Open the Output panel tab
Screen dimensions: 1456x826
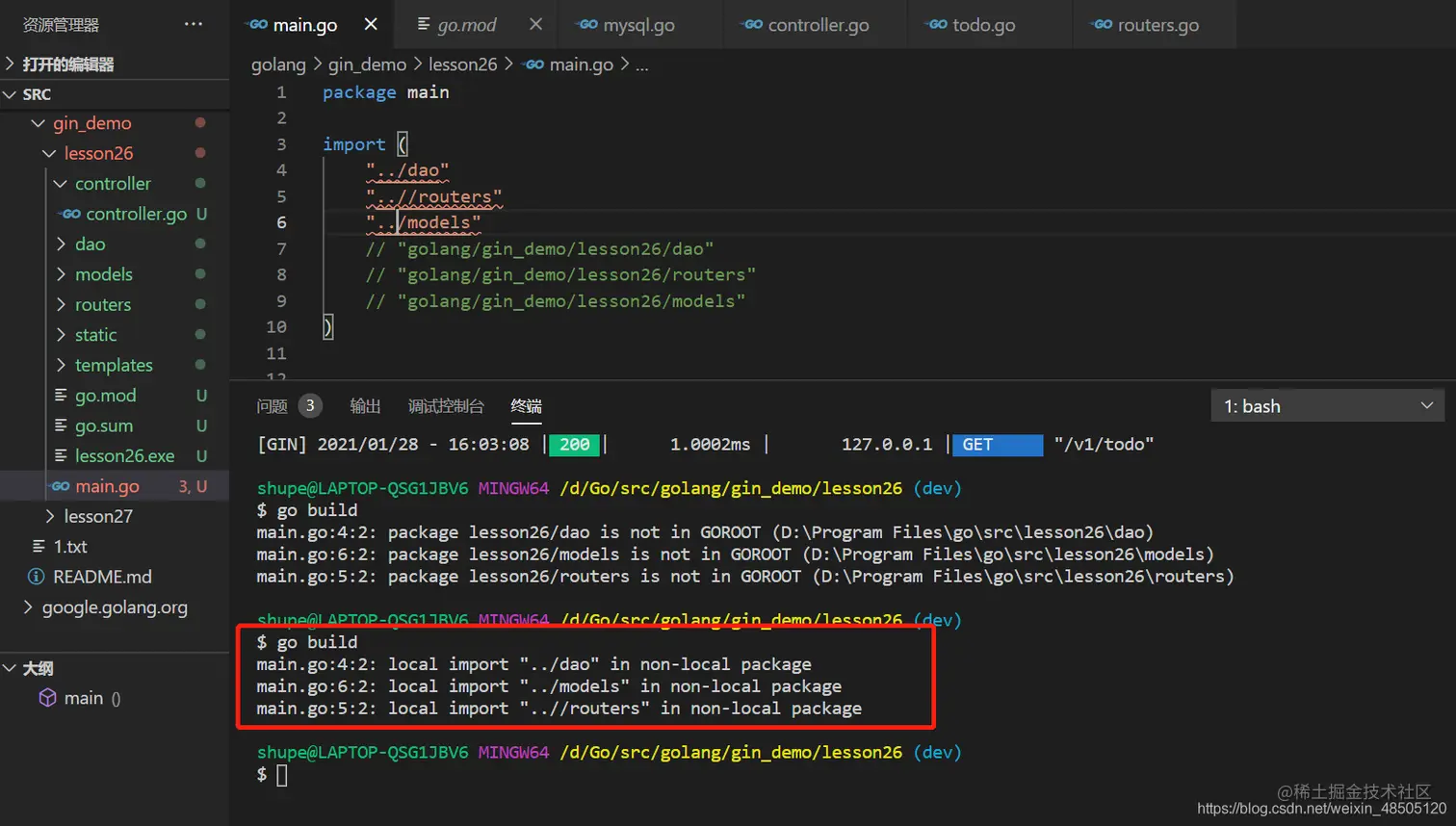(365, 406)
